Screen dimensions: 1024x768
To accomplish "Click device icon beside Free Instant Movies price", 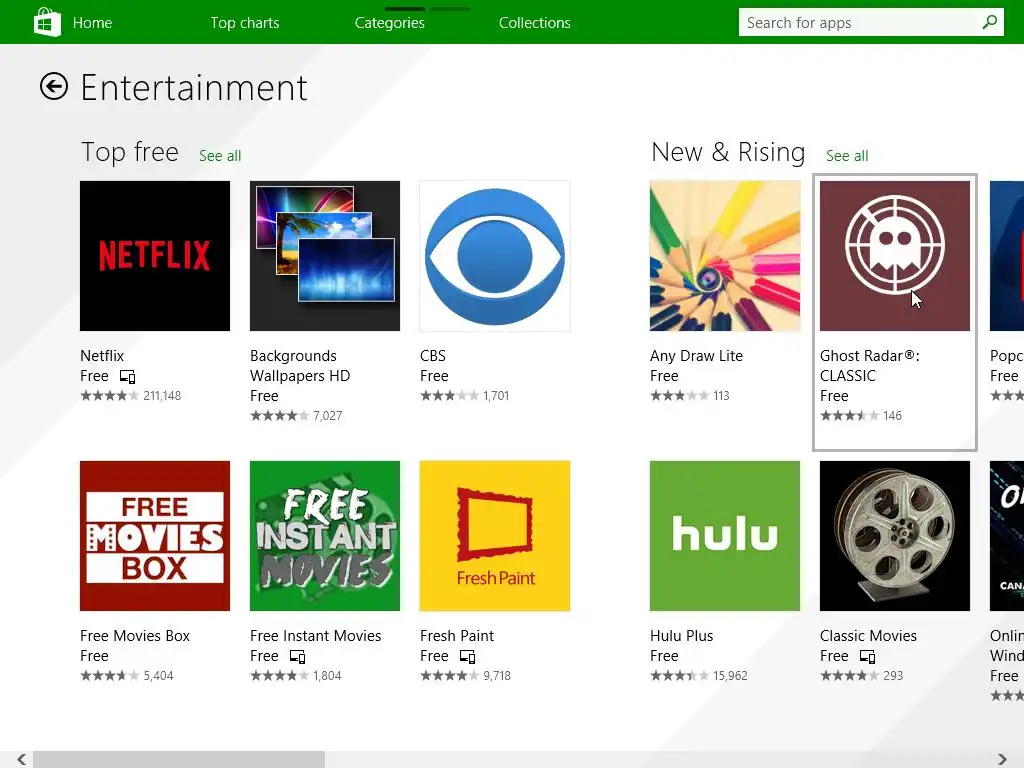I will click(297, 656).
